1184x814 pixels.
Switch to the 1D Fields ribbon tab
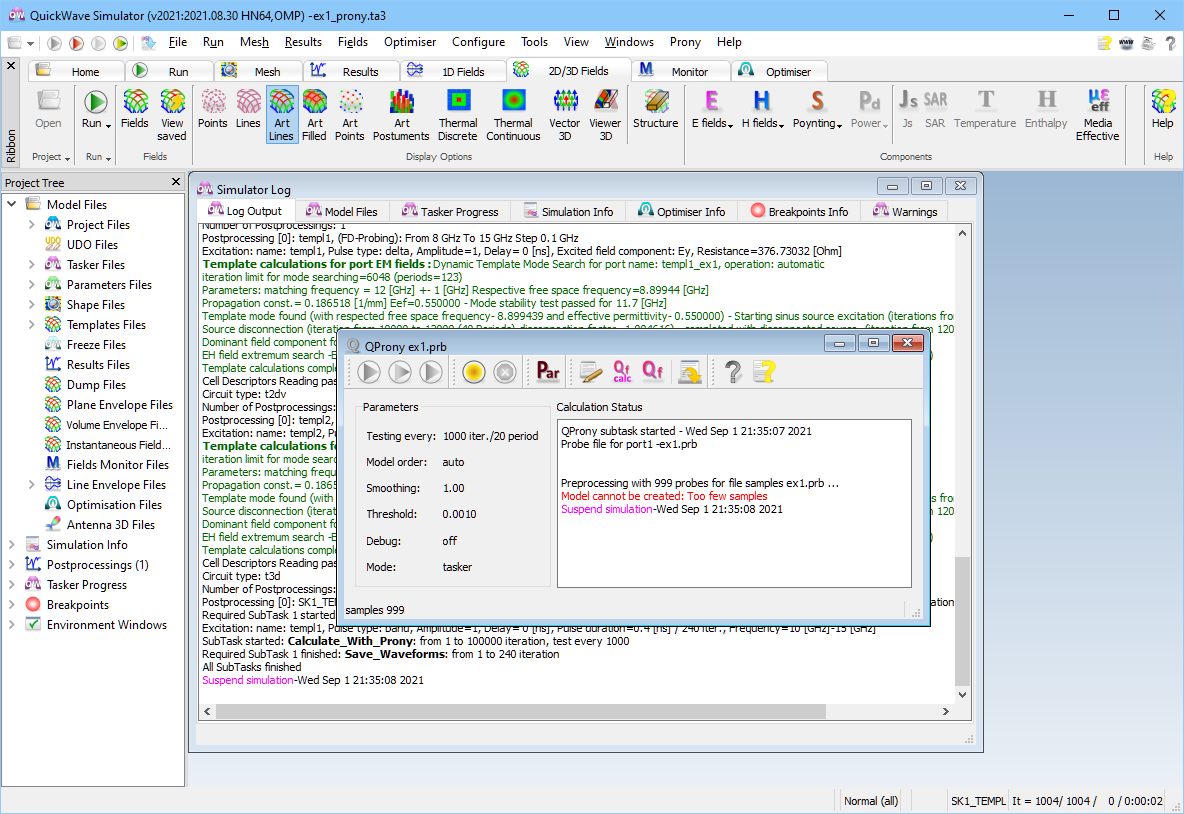click(x=452, y=71)
